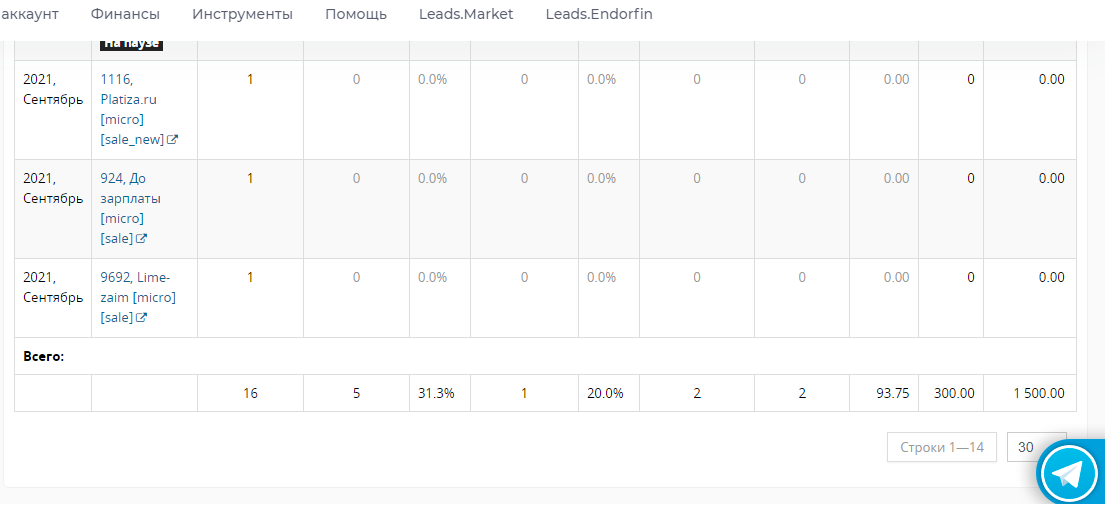Click the orange 1 in the totals row

click(x=524, y=393)
